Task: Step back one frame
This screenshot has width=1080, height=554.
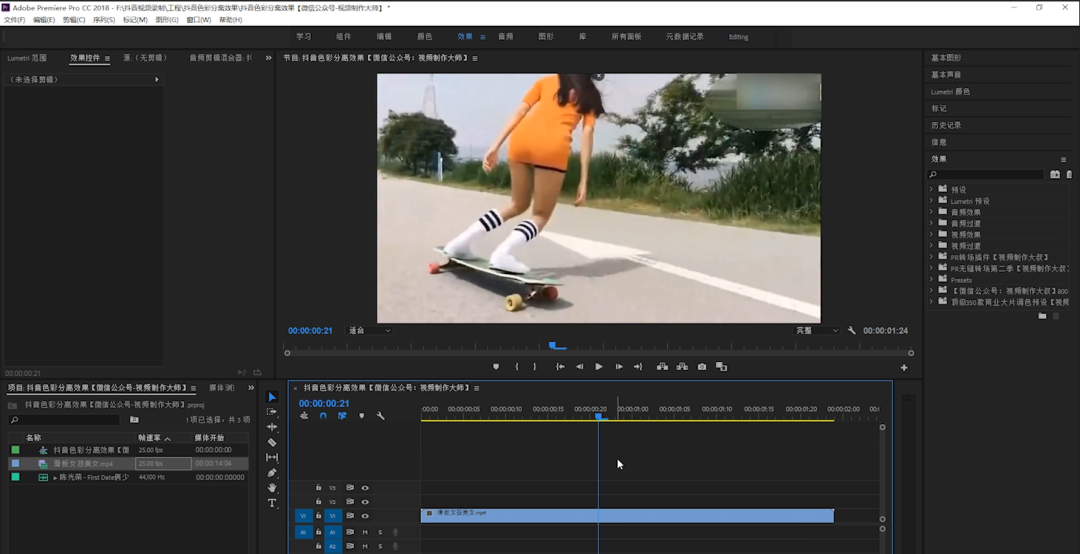Action: pos(579,367)
